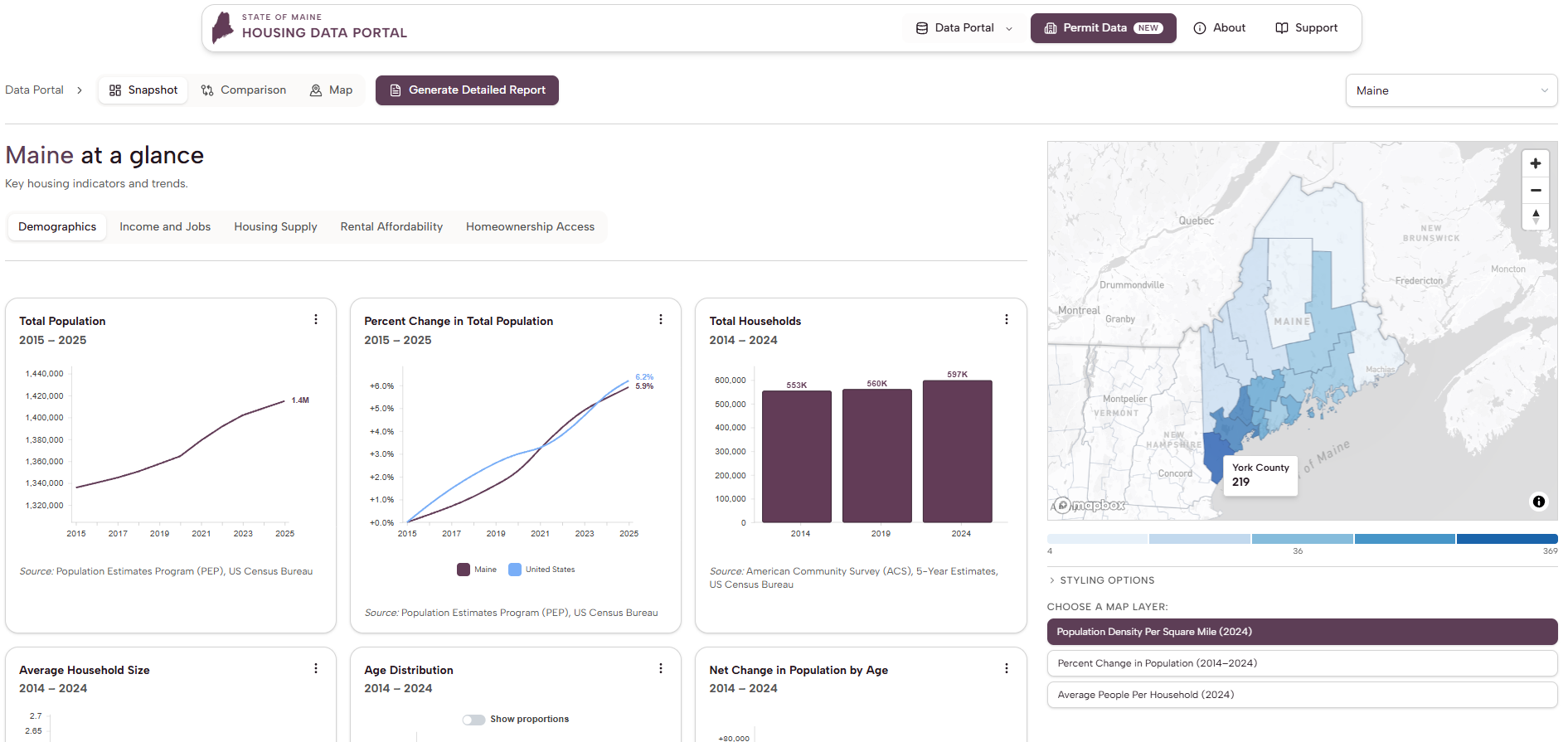
Task: Click the About info circle icon
Action: coord(1200,28)
